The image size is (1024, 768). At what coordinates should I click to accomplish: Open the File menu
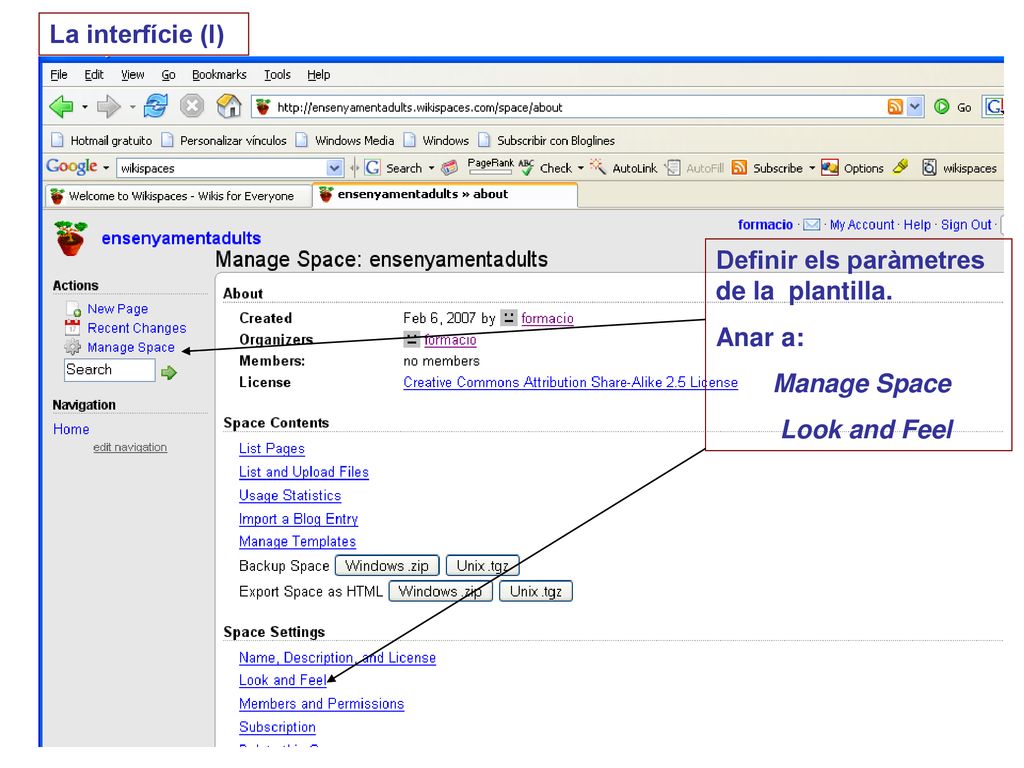[x=59, y=74]
